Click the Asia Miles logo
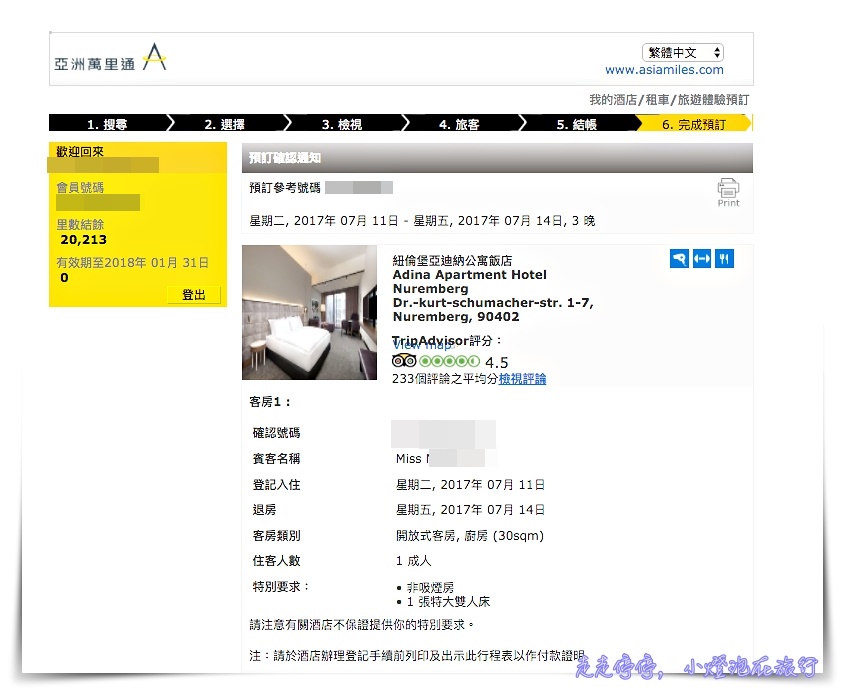This screenshot has width=846, height=696. coord(110,58)
